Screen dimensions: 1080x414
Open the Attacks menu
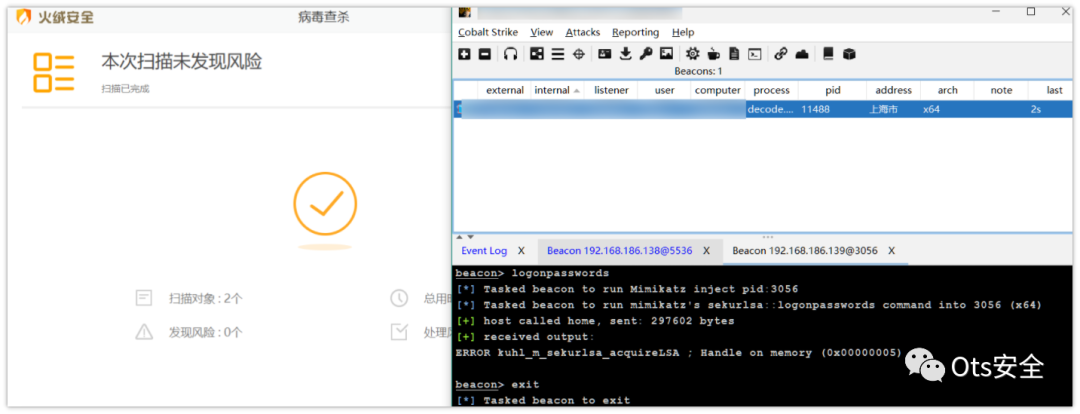pos(583,32)
